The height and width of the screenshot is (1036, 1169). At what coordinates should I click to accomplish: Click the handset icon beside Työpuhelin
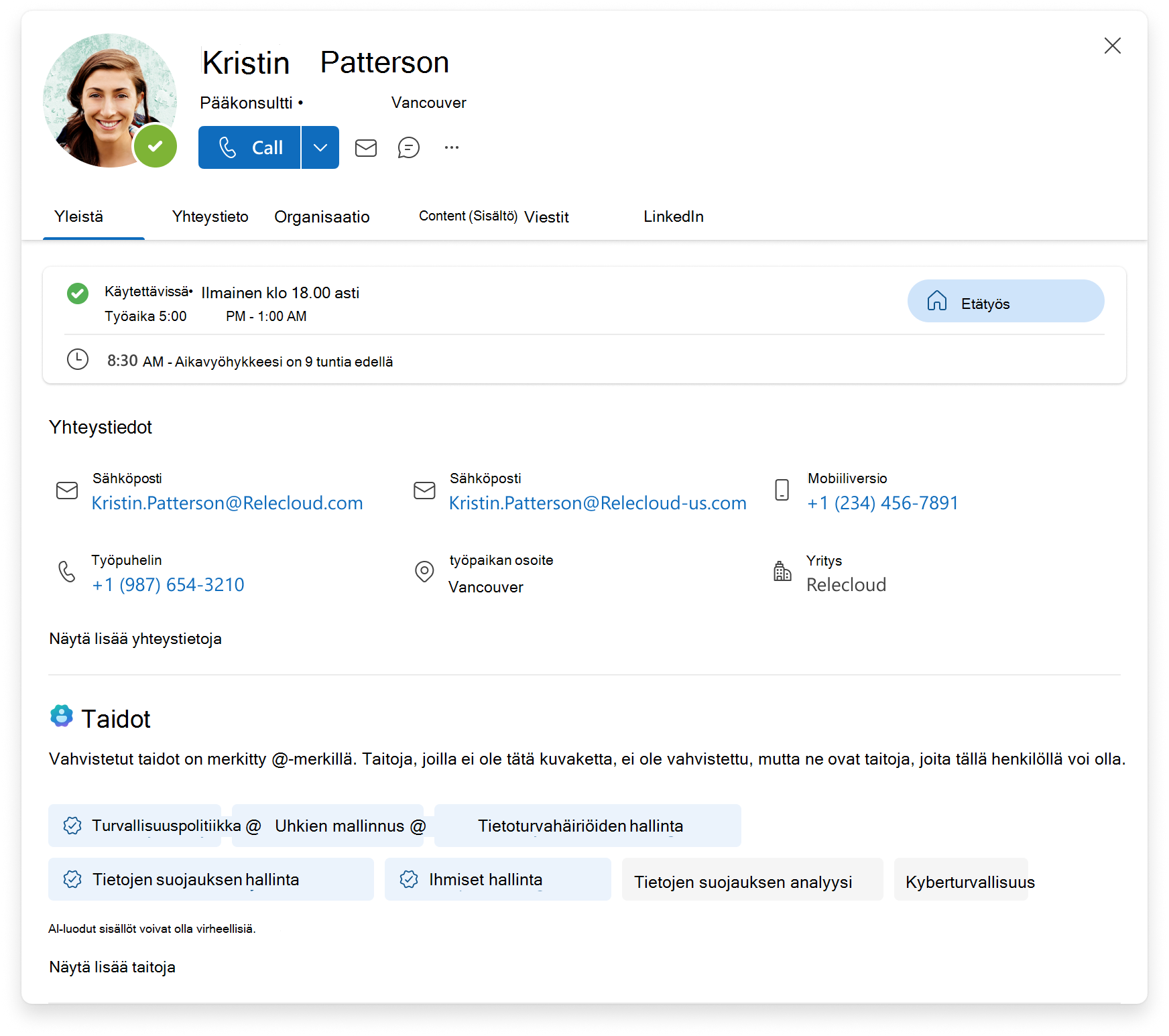pyautogui.click(x=67, y=572)
